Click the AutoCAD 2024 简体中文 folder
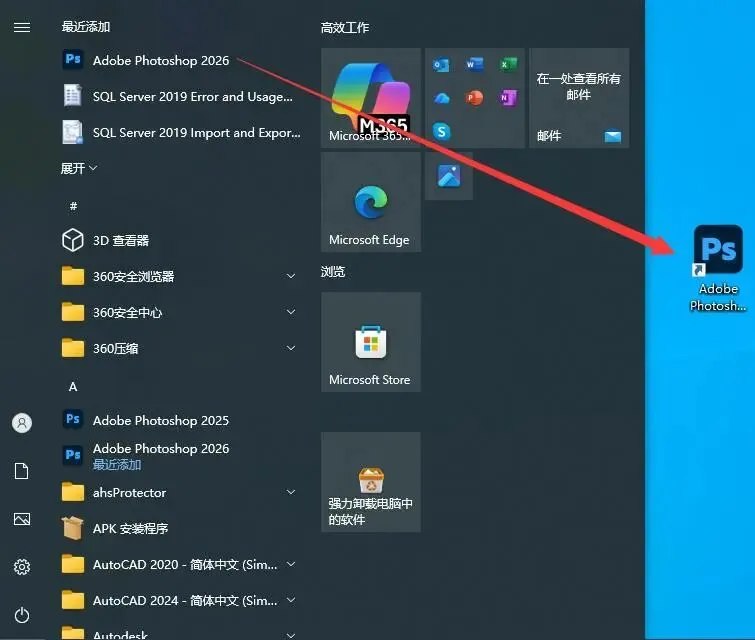The width and height of the screenshot is (755, 640). (170, 601)
